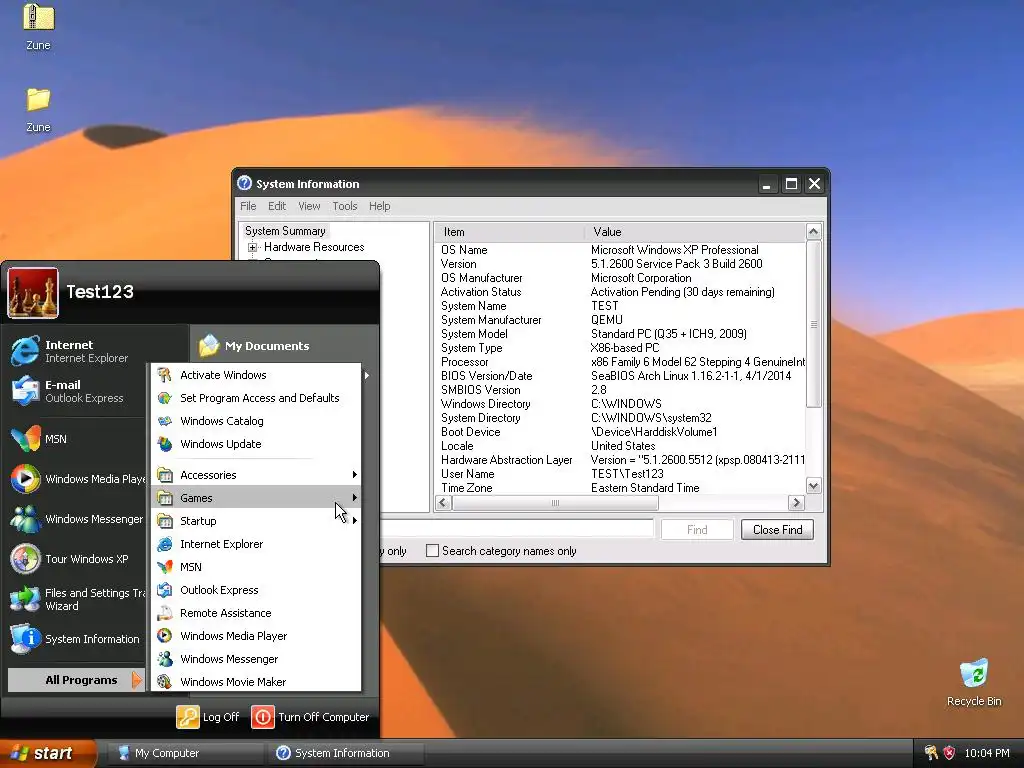Open the Tools menu in System Information

click(345, 206)
